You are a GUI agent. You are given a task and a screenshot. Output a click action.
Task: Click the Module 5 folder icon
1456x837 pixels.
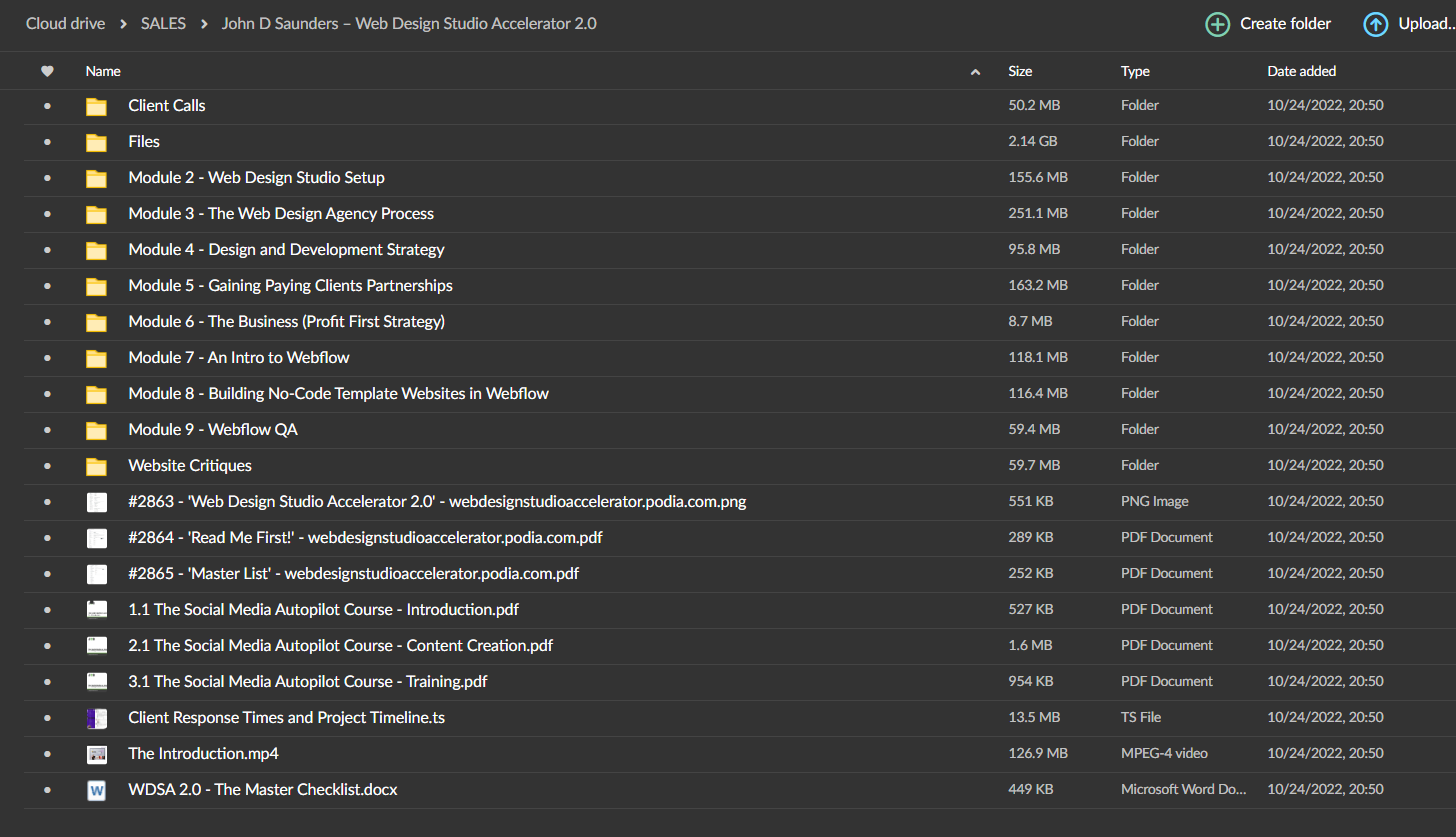[96, 286]
